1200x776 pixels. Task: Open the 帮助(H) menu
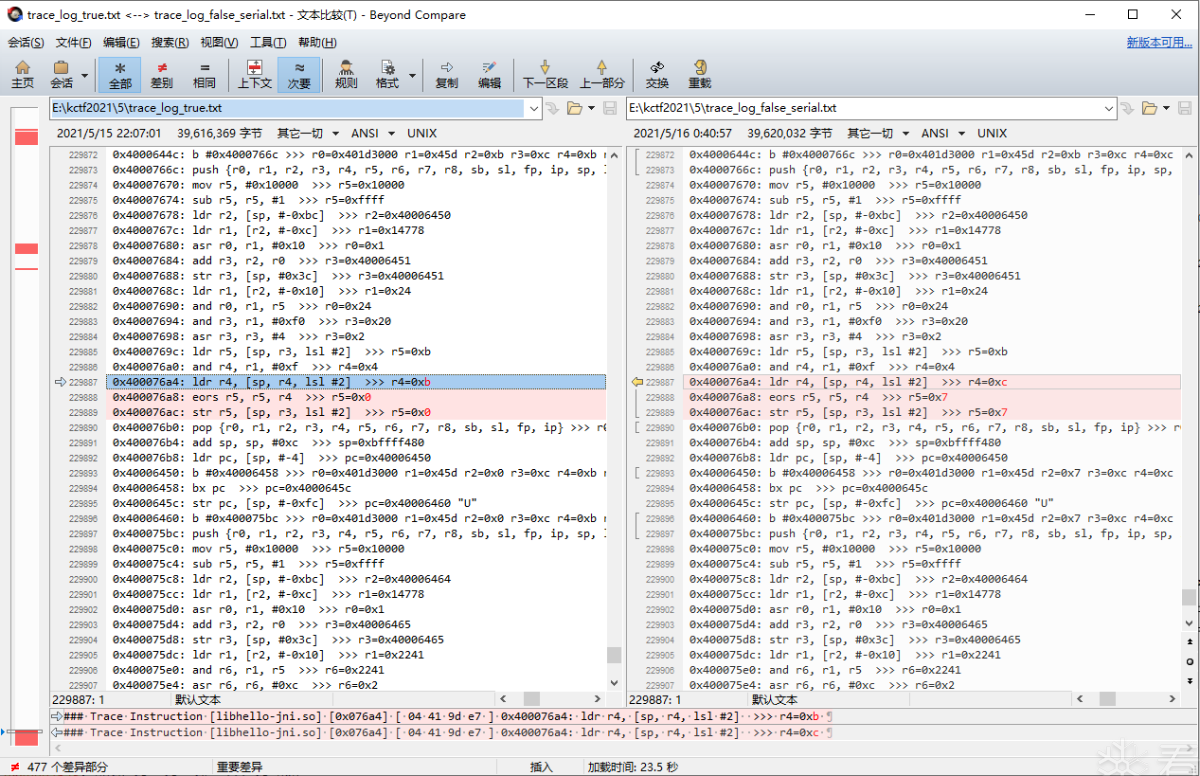click(x=317, y=42)
